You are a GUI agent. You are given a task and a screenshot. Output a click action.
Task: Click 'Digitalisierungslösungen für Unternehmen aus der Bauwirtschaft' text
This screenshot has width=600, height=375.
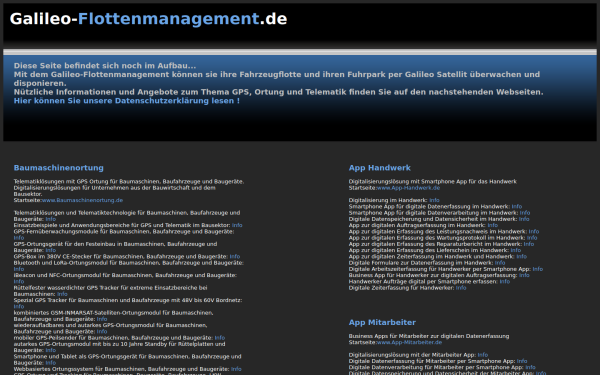(115, 191)
